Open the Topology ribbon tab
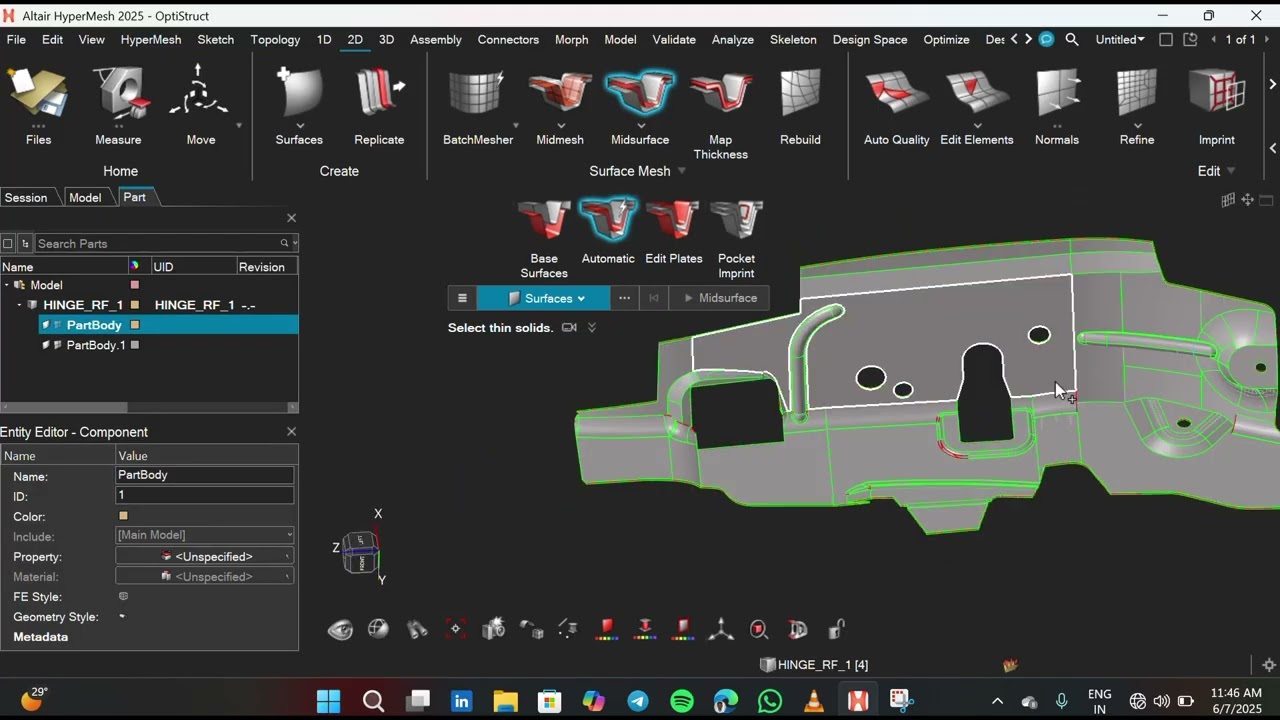This screenshot has height=720, width=1280. coord(275,39)
